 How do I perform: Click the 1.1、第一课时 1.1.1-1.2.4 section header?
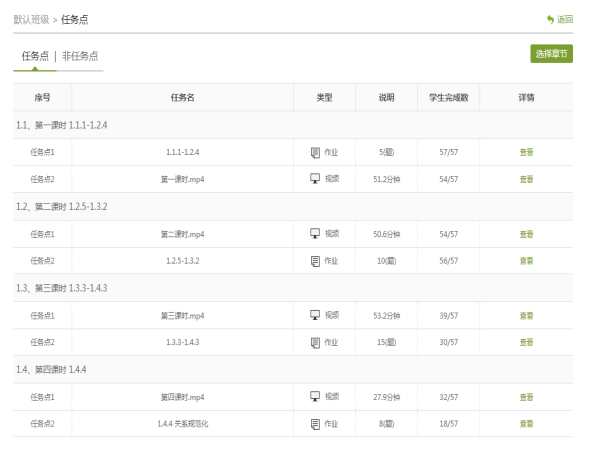click(62, 125)
